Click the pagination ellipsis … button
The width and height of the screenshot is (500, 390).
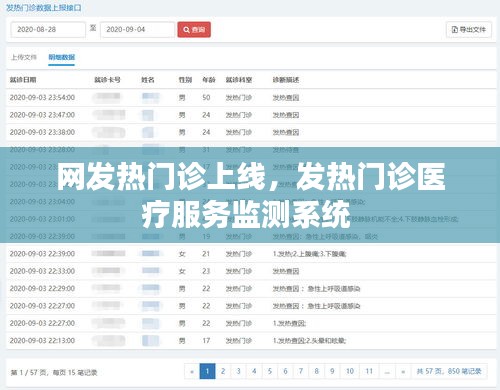tap(387, 371)
